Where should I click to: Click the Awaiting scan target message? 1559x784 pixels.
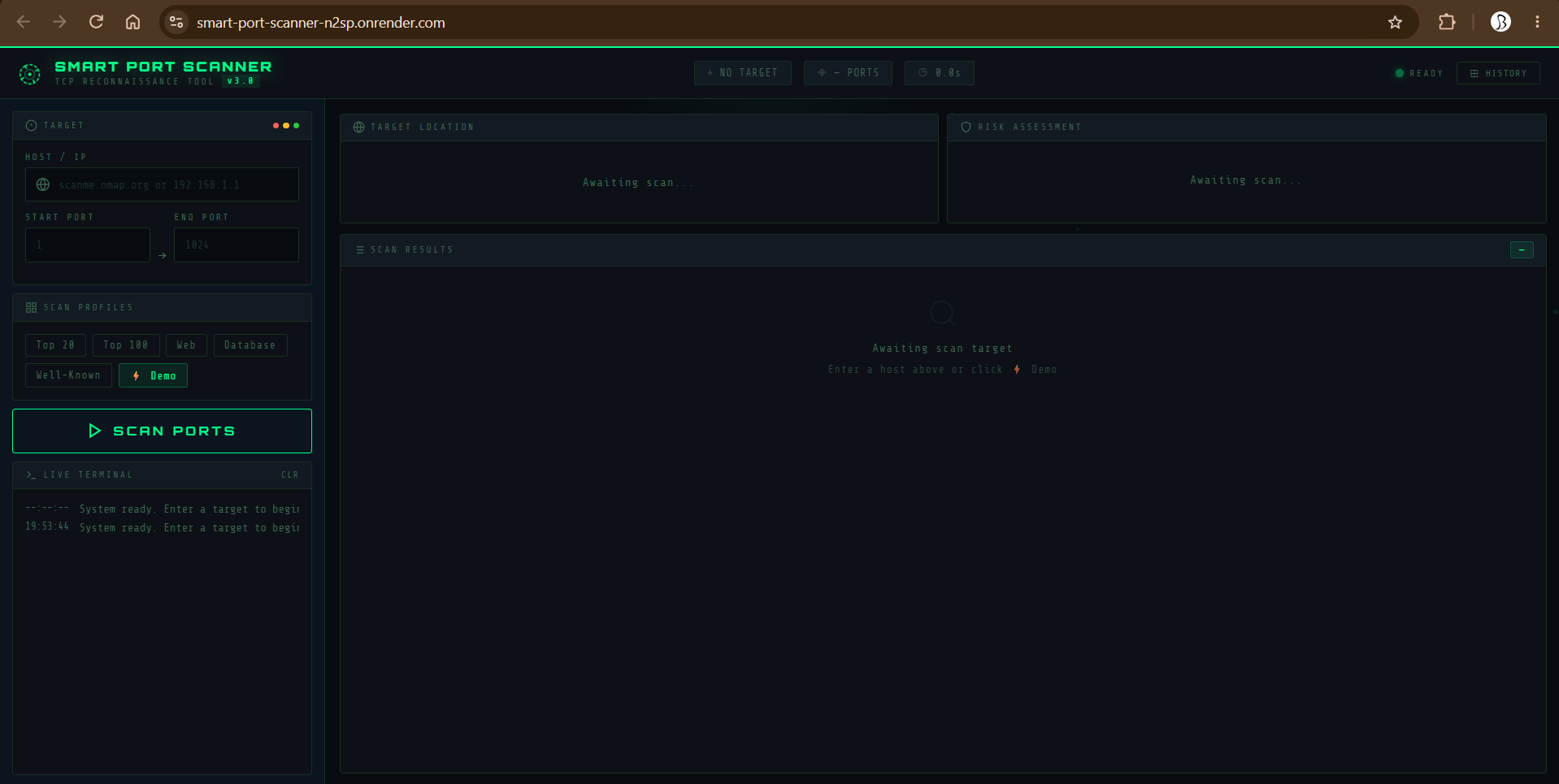tap(942, 348)
